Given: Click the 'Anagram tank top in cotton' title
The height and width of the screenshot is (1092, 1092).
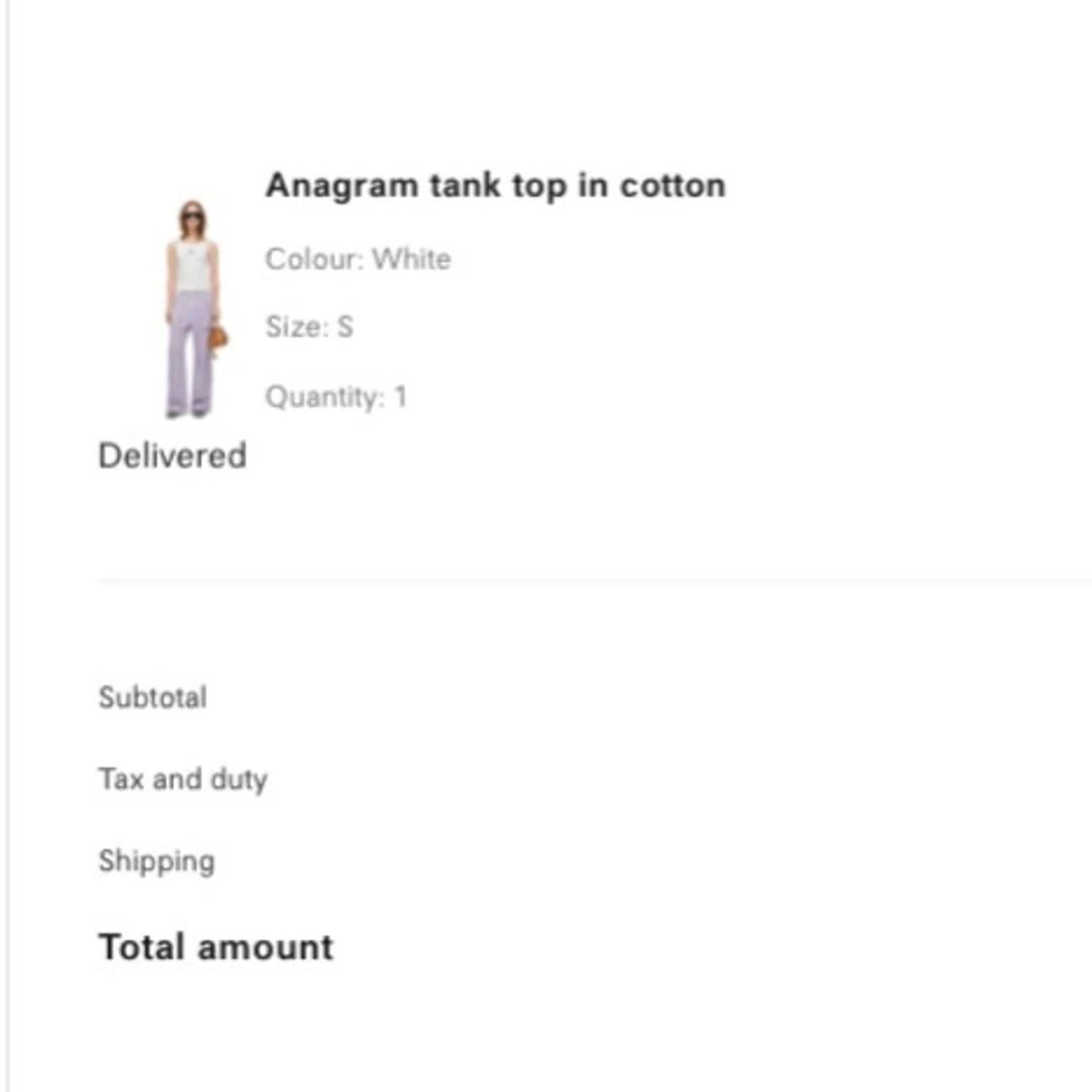Looking at the screenshot, I should [495, 185].
